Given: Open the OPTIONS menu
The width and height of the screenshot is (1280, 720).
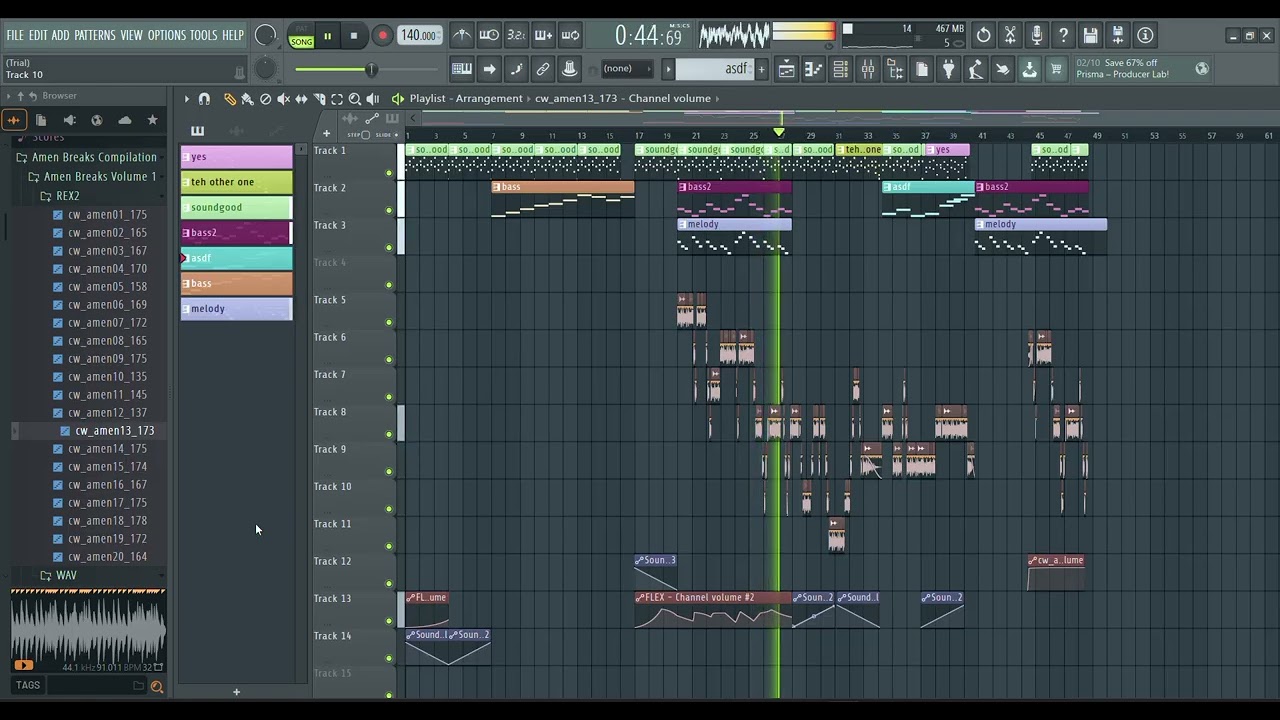Looking at the screenshot, I should [x=167, y=35].
